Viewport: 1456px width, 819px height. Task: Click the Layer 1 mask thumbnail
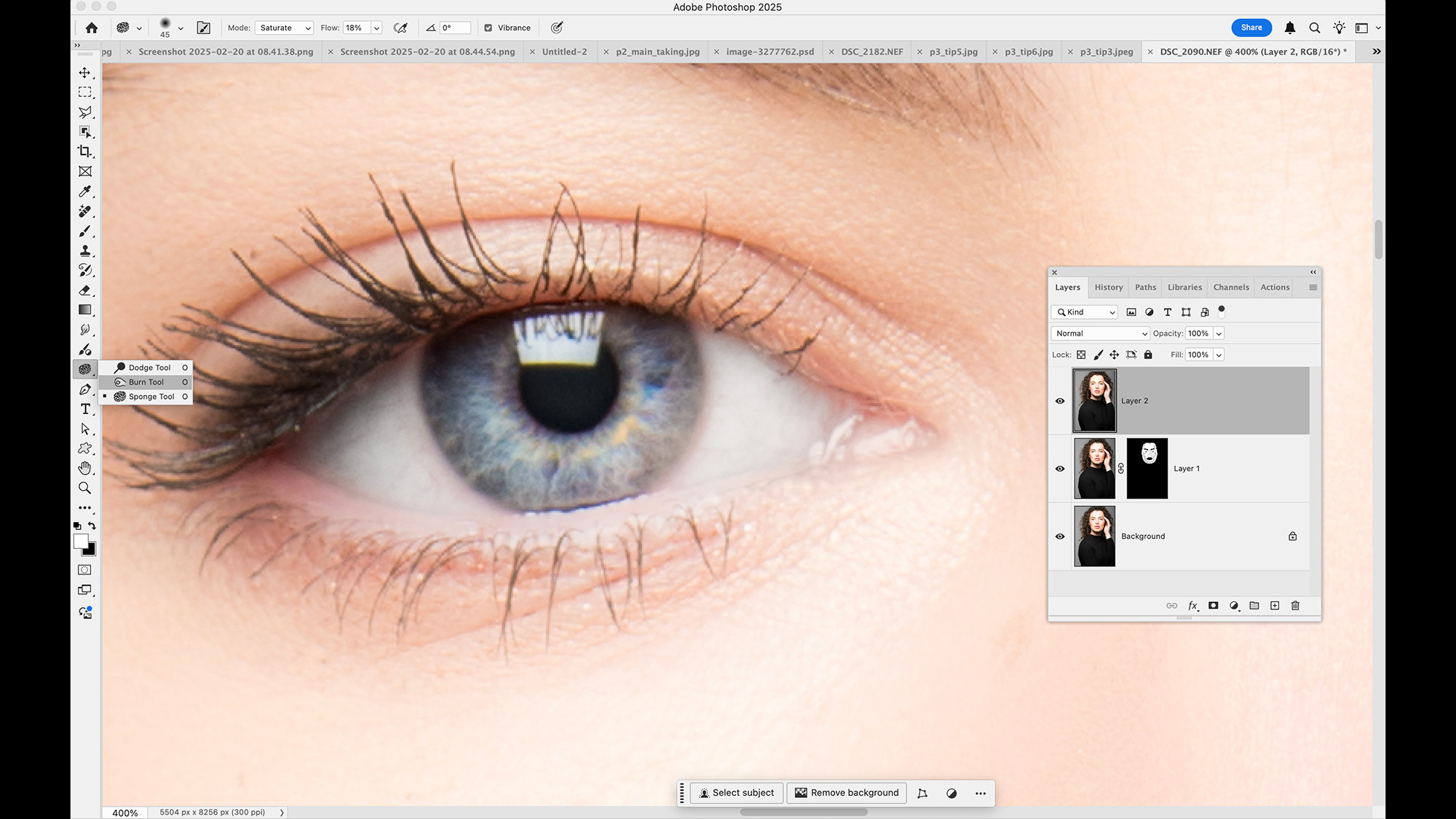pos(1147,469)
